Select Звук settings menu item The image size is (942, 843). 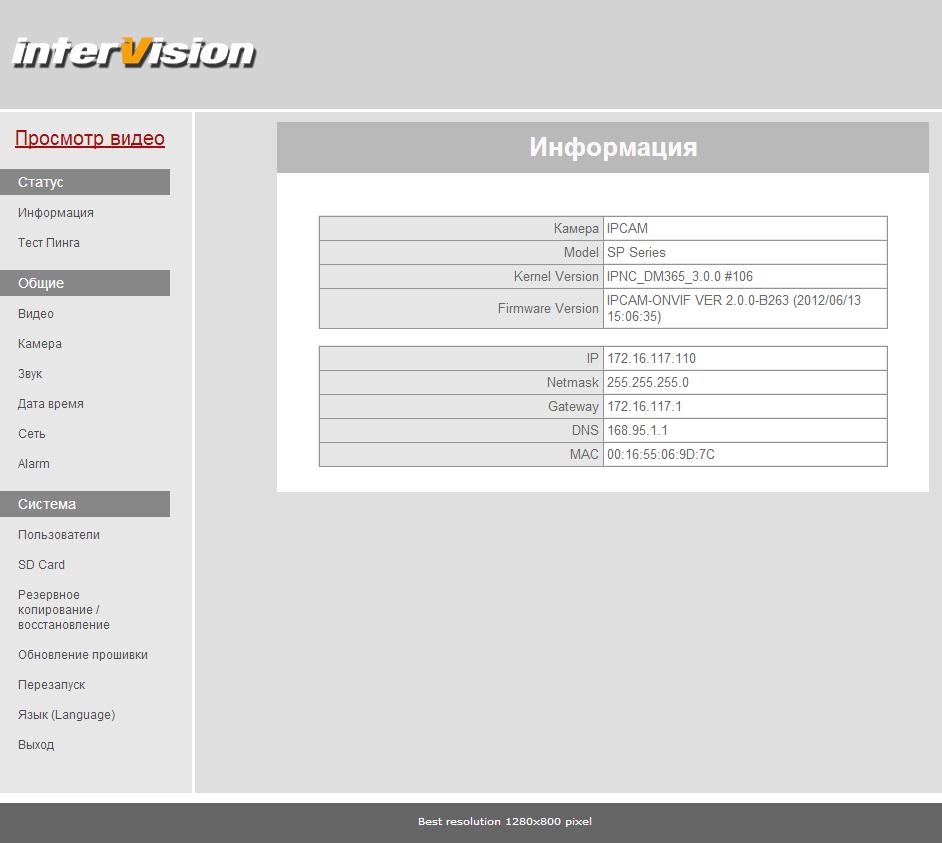coord(30,374)
